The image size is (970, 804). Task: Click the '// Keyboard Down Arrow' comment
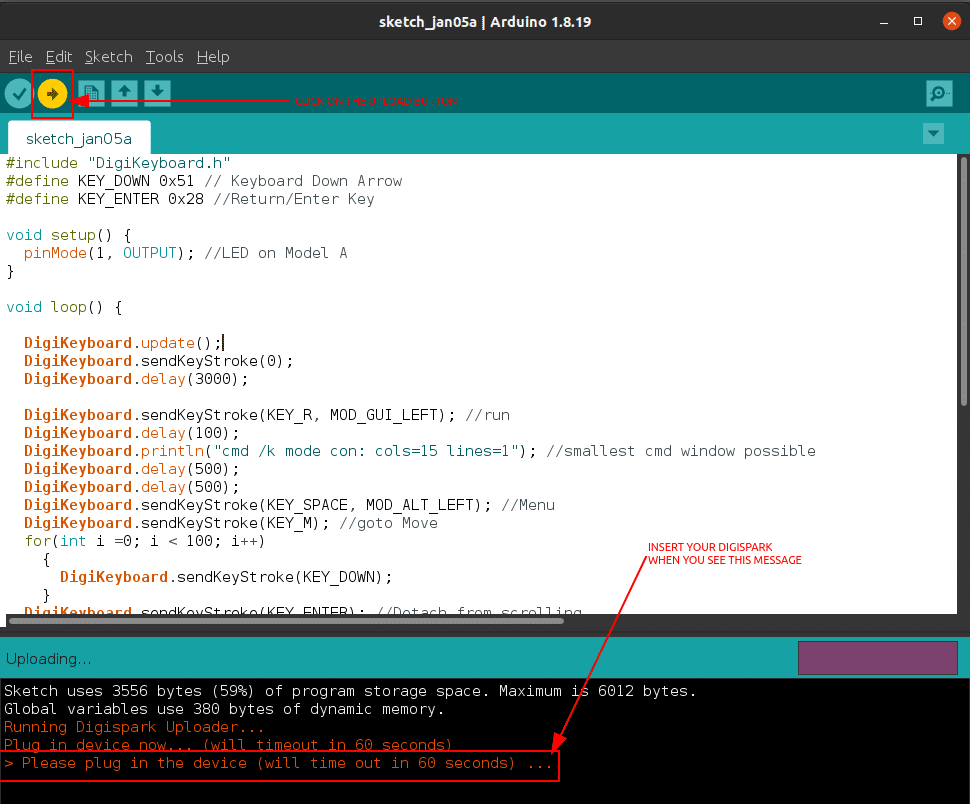point(303,181)
